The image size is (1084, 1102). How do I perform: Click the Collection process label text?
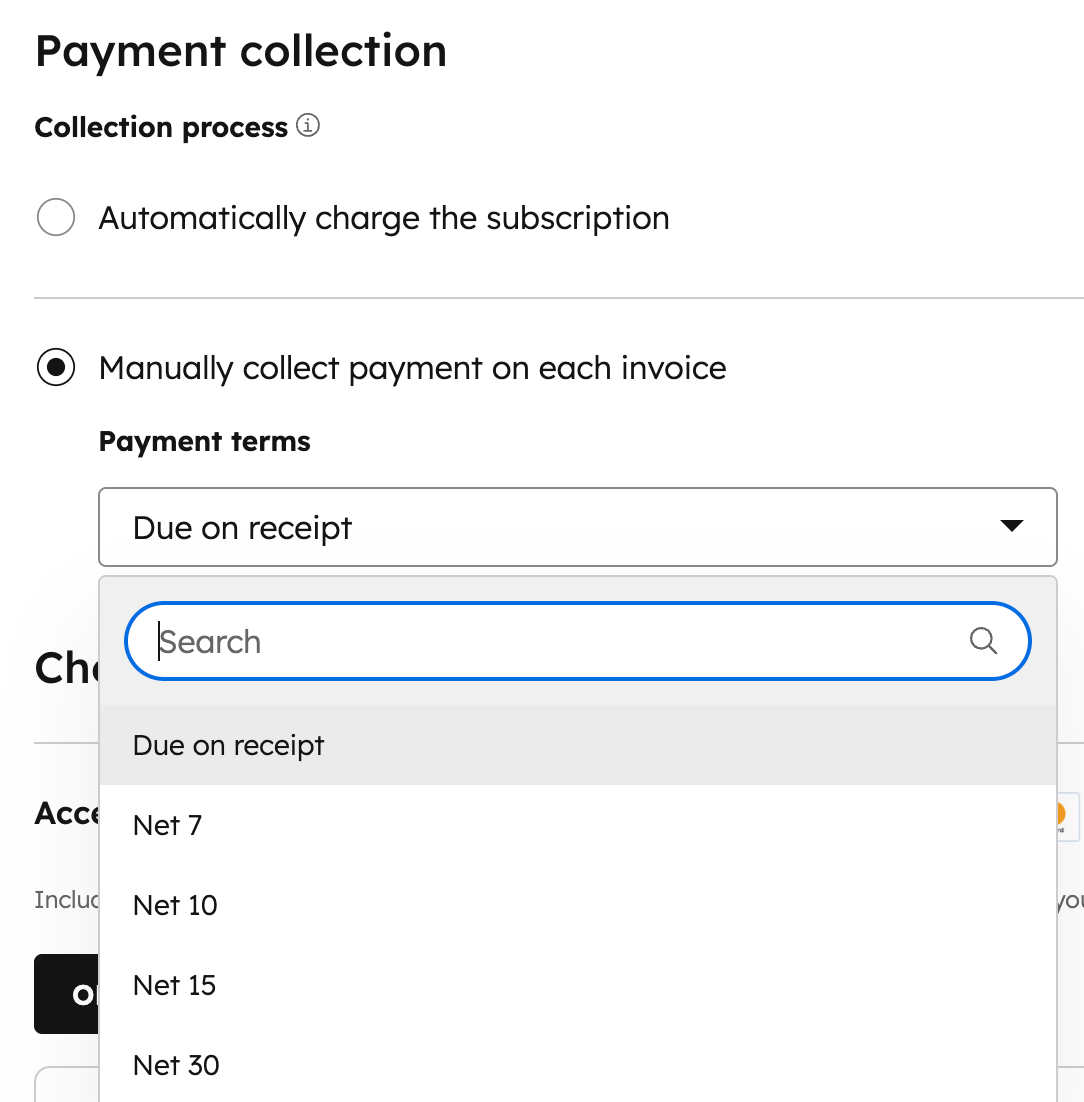(x=161, y=128)
